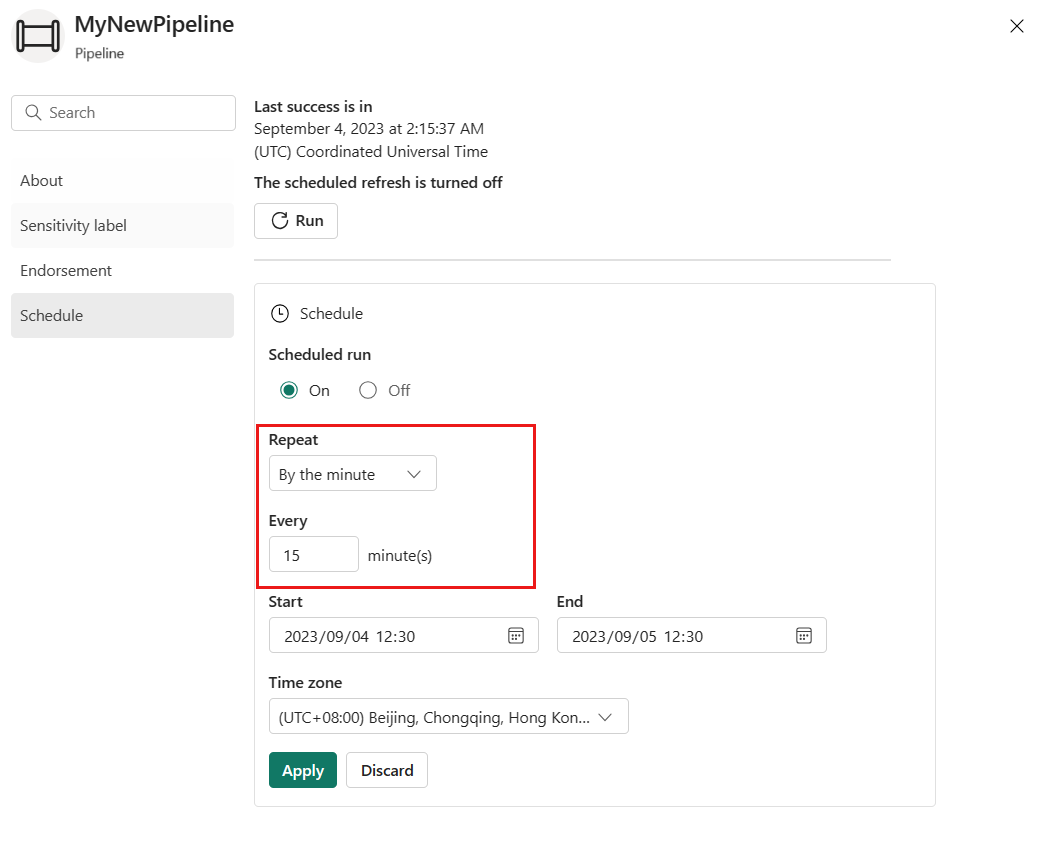Click the End date time field
This screenshot has height=843, width=1040.
coord(692,635)
